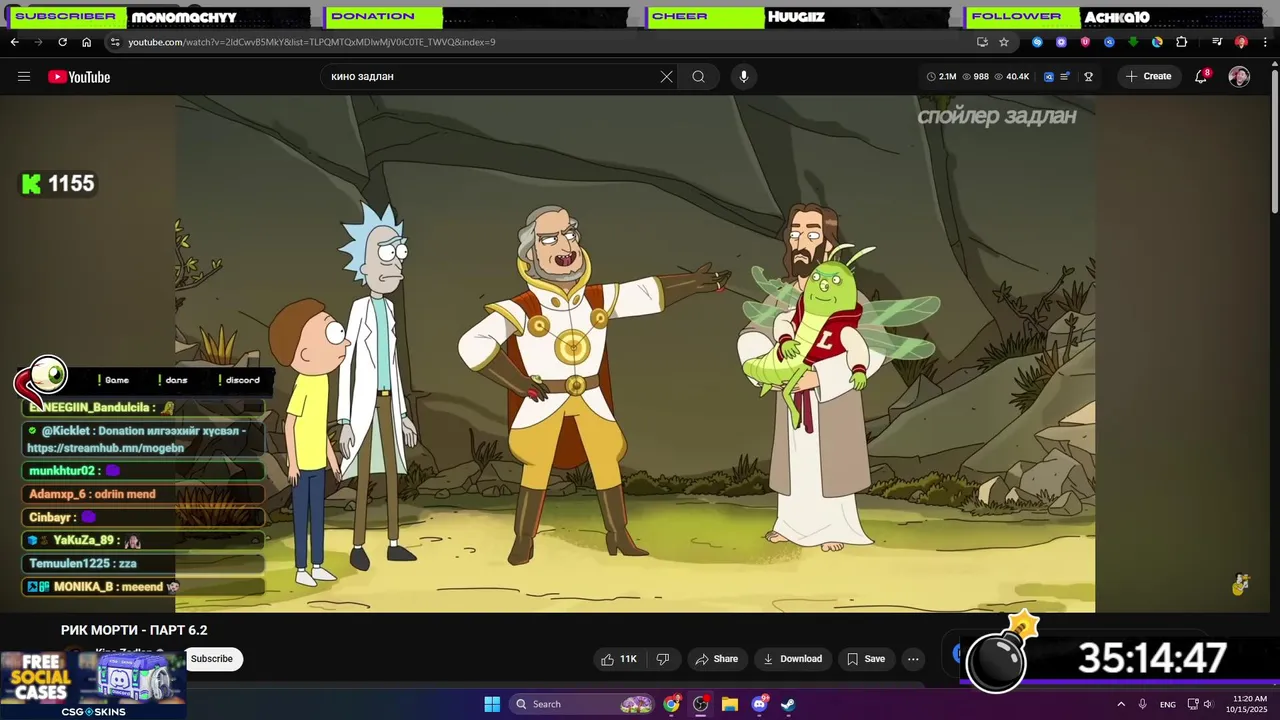The image size is (1280, 720).
Task: Click the tray microphone icon
Action: [x=1142, y=704]
